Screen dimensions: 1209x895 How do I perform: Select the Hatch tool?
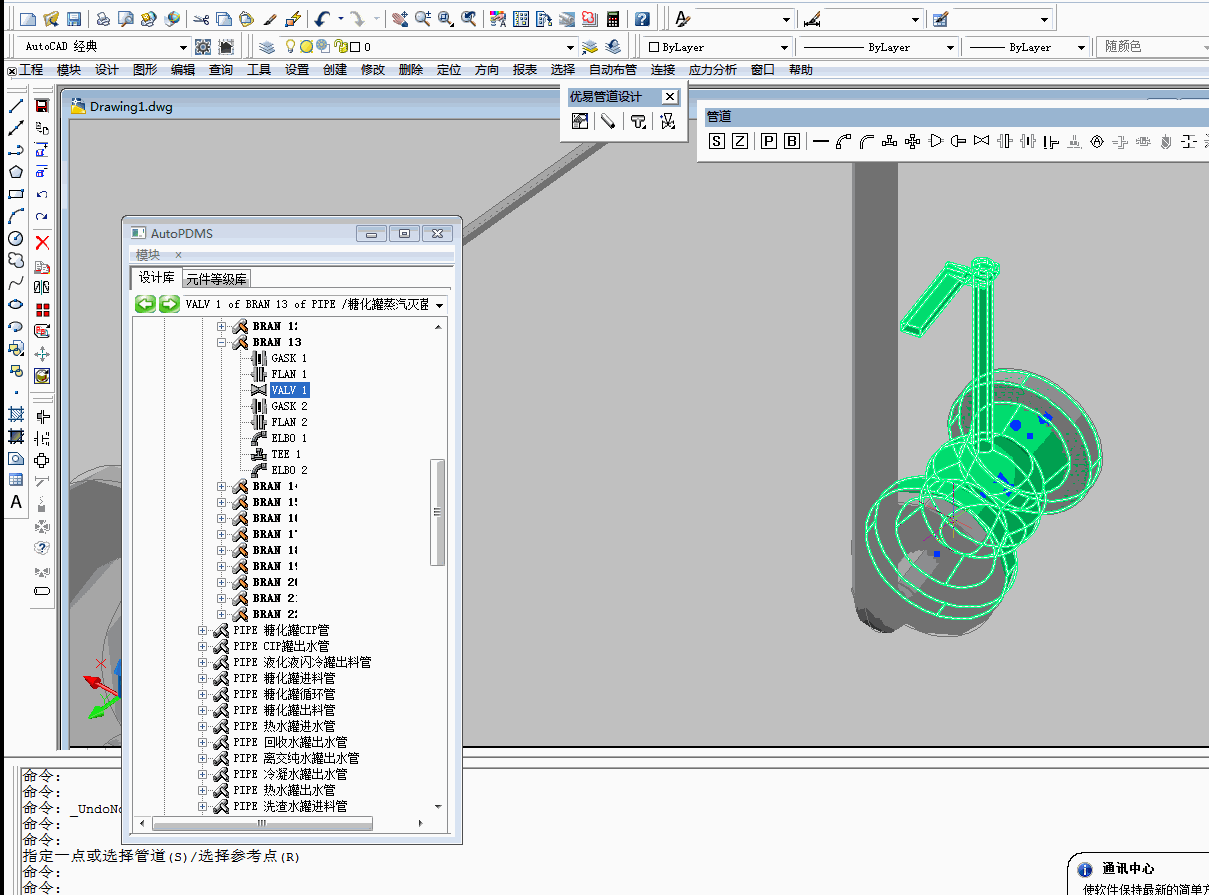(x=16, y=414)
